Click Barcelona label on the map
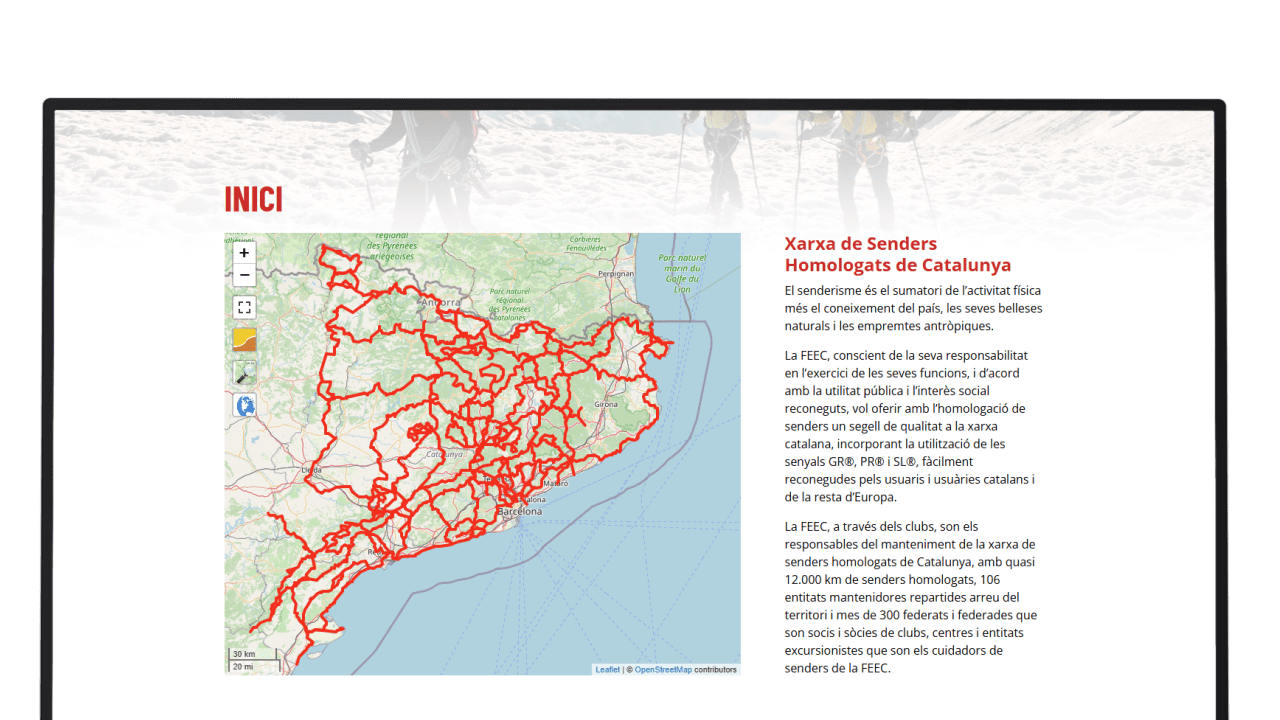 520,511
